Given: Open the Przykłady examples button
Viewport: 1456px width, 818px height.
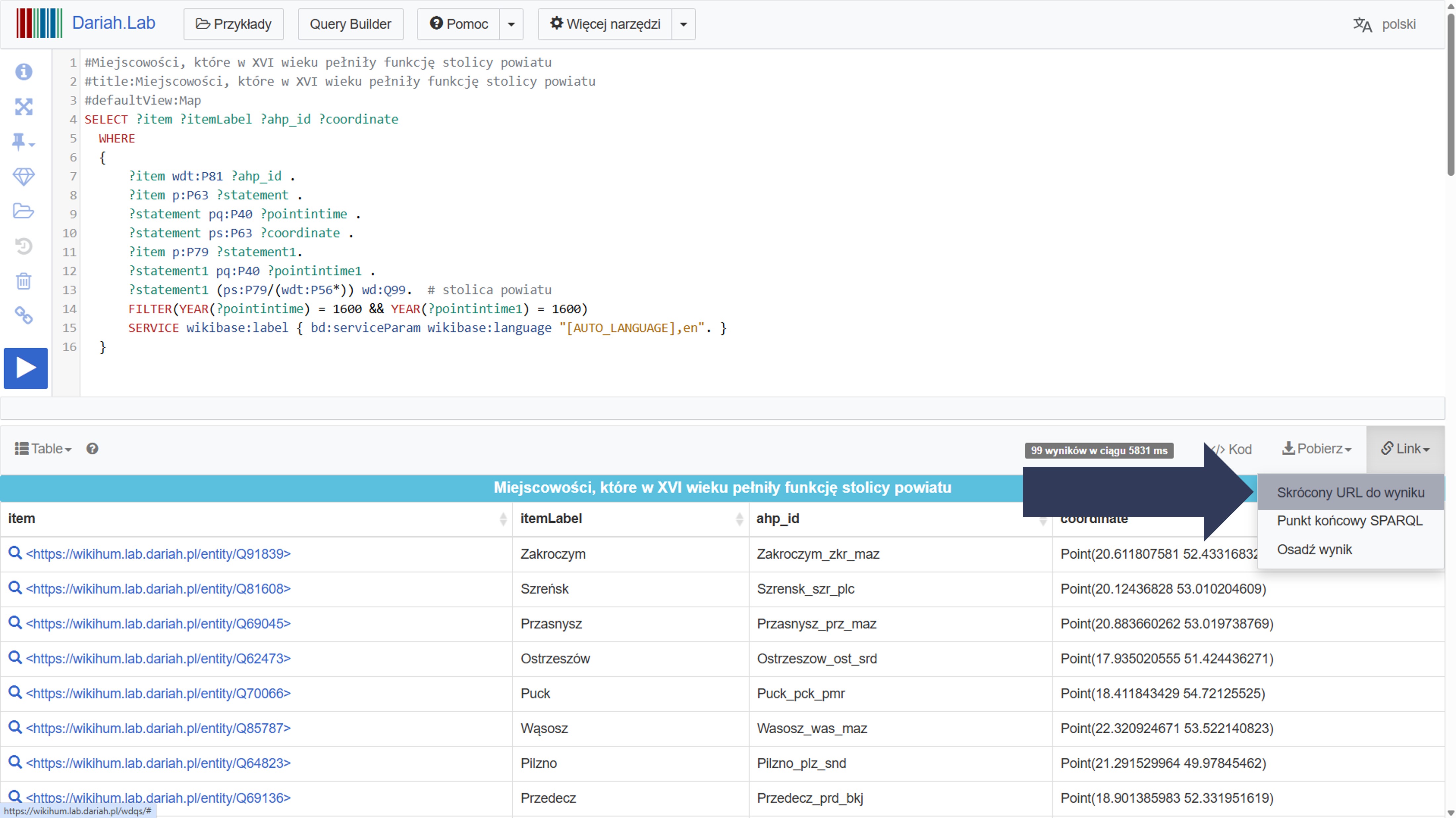Looking at the screenshot, I should pyautogui.click(x=233, y=24).
